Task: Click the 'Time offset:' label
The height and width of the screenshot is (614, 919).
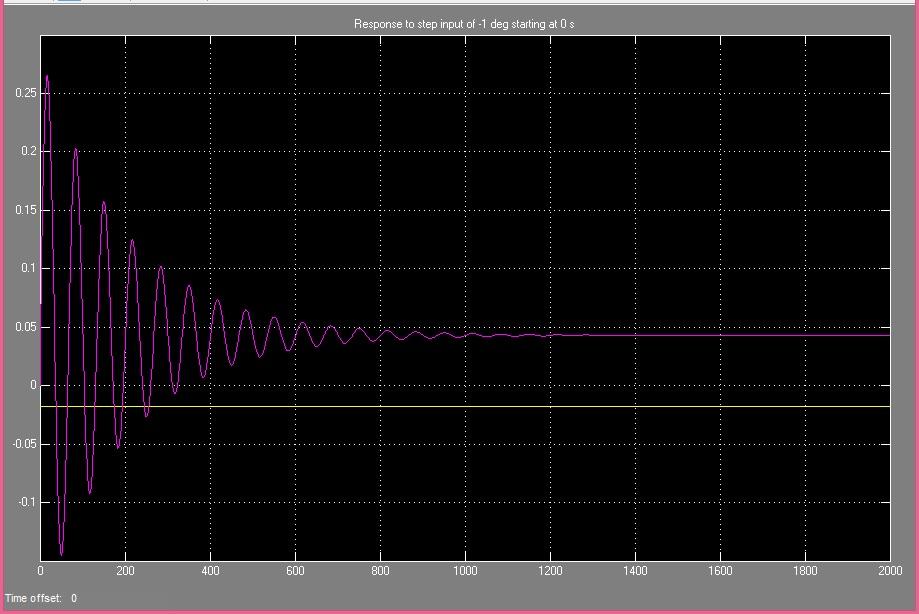Action: click(33, 598)
